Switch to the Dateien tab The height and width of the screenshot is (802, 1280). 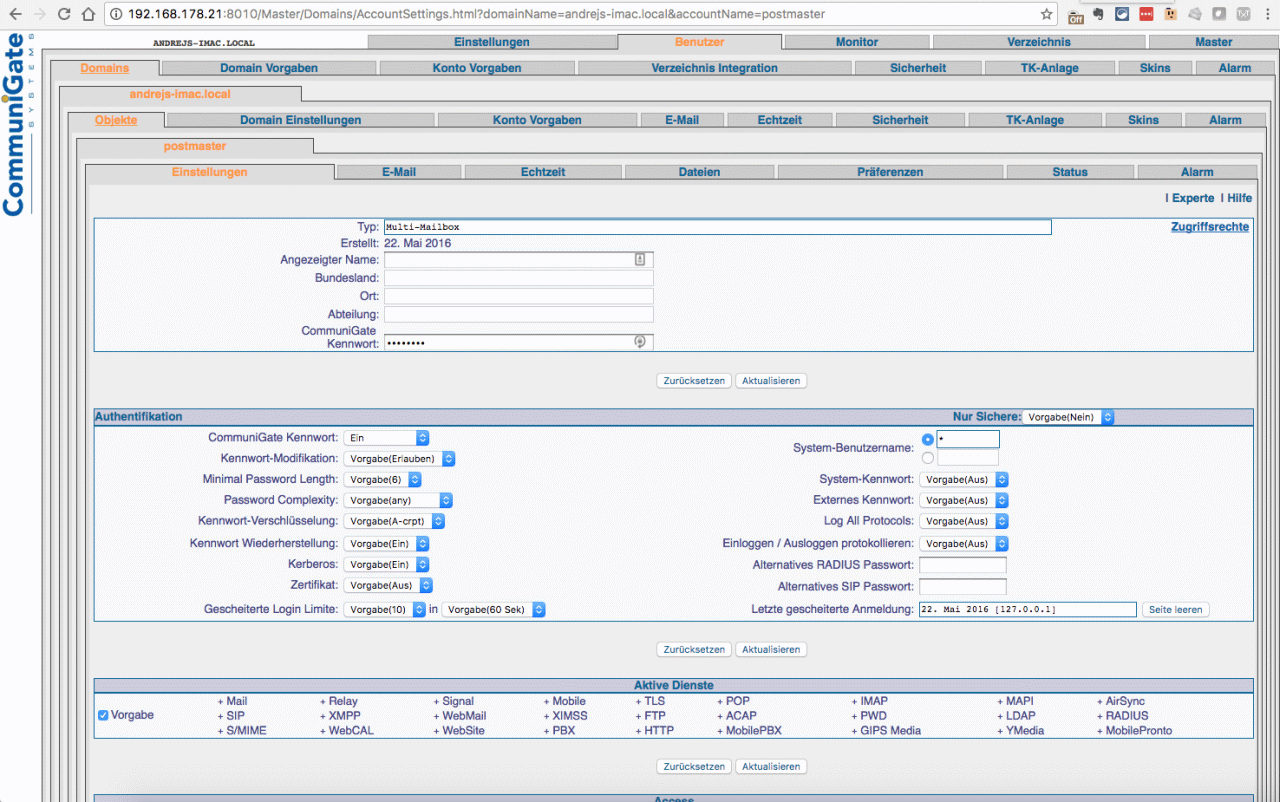tap(699, 172)
